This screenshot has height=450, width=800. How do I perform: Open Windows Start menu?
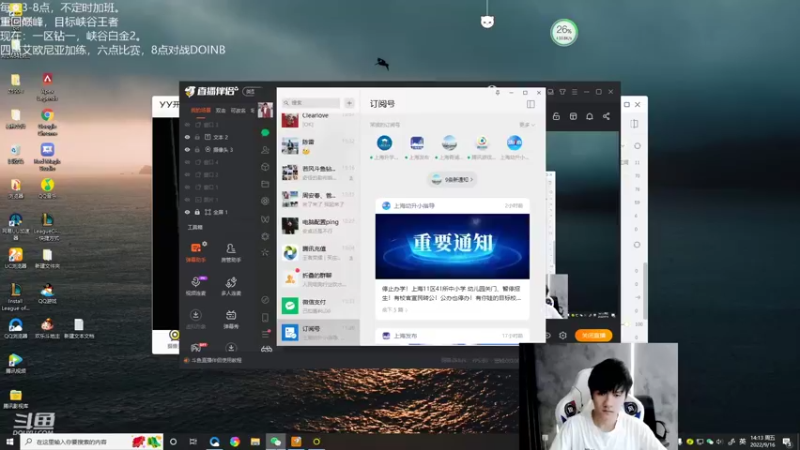click(9, 441)
